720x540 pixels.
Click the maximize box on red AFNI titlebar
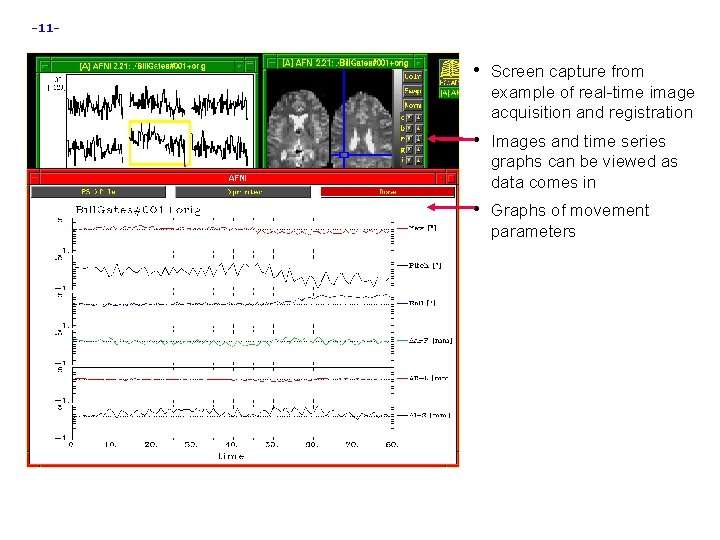coord(451,178)
